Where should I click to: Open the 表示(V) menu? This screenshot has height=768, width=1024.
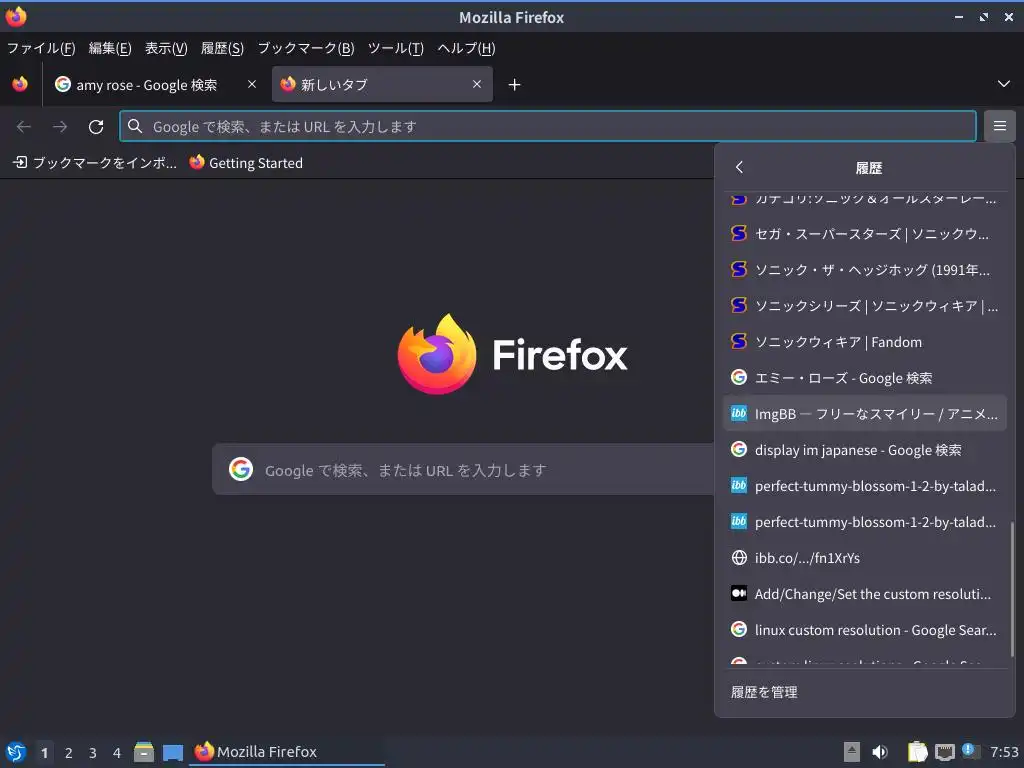tap(166, 48)
